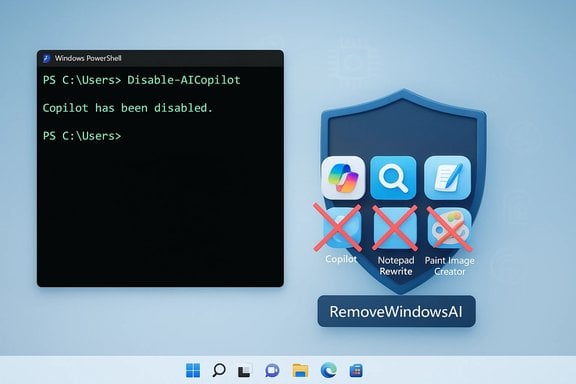Click the colorful Copilot logo icon
Image resolution: width=576 pixels, height=384 pixels.
click(343, 178)
